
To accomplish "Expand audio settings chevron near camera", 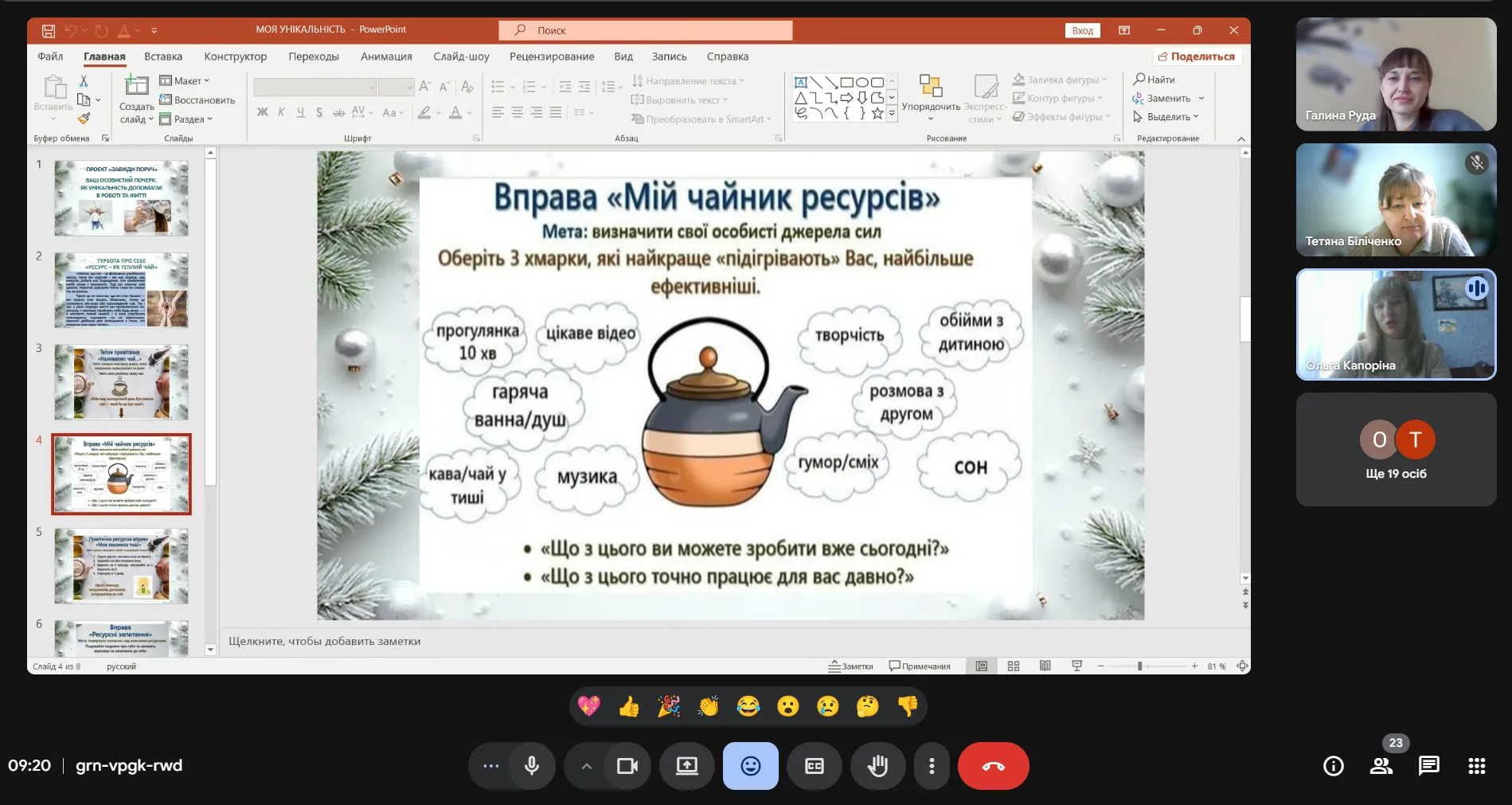I will [586, 766].
